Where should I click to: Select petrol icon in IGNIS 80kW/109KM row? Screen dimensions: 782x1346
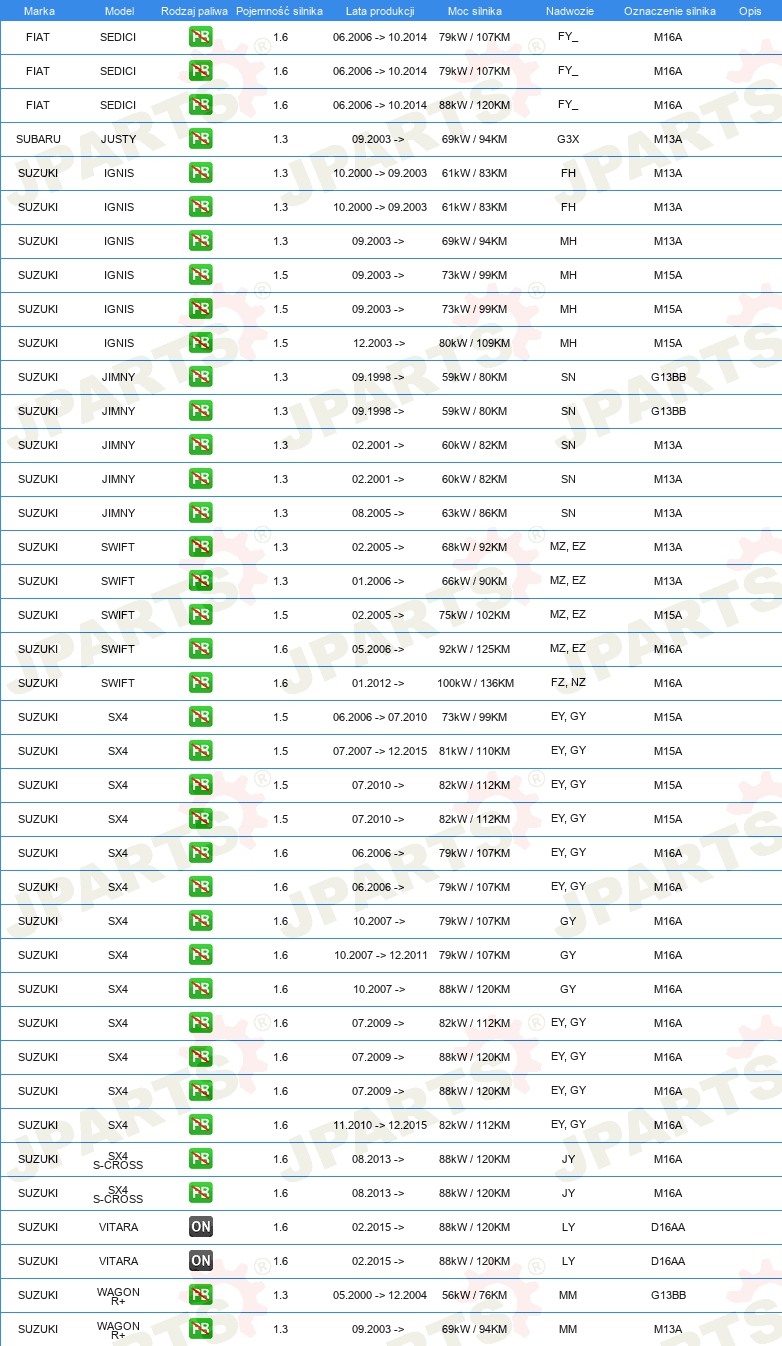click(x=201, y=343)
